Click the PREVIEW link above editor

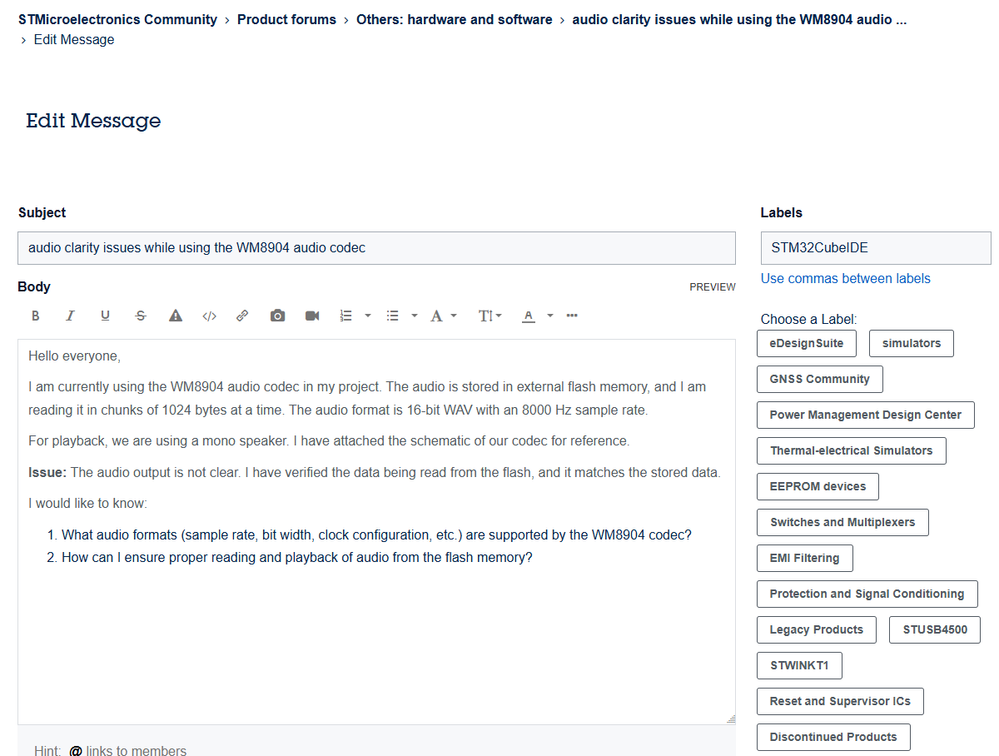click(712, 287)
